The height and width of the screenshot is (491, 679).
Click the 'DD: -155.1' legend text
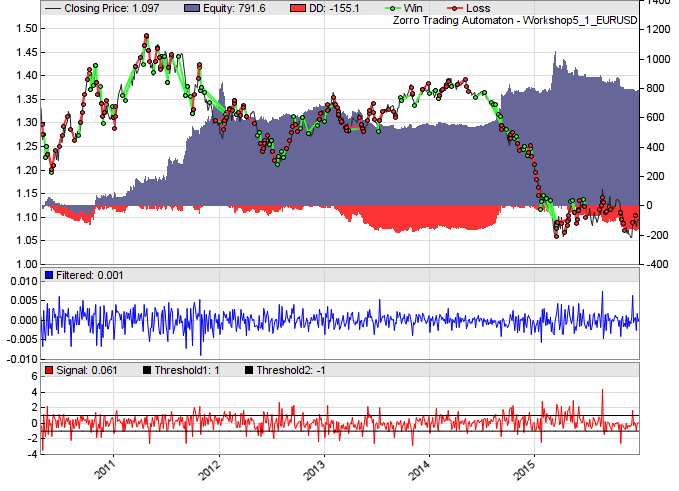coord(334,8)
